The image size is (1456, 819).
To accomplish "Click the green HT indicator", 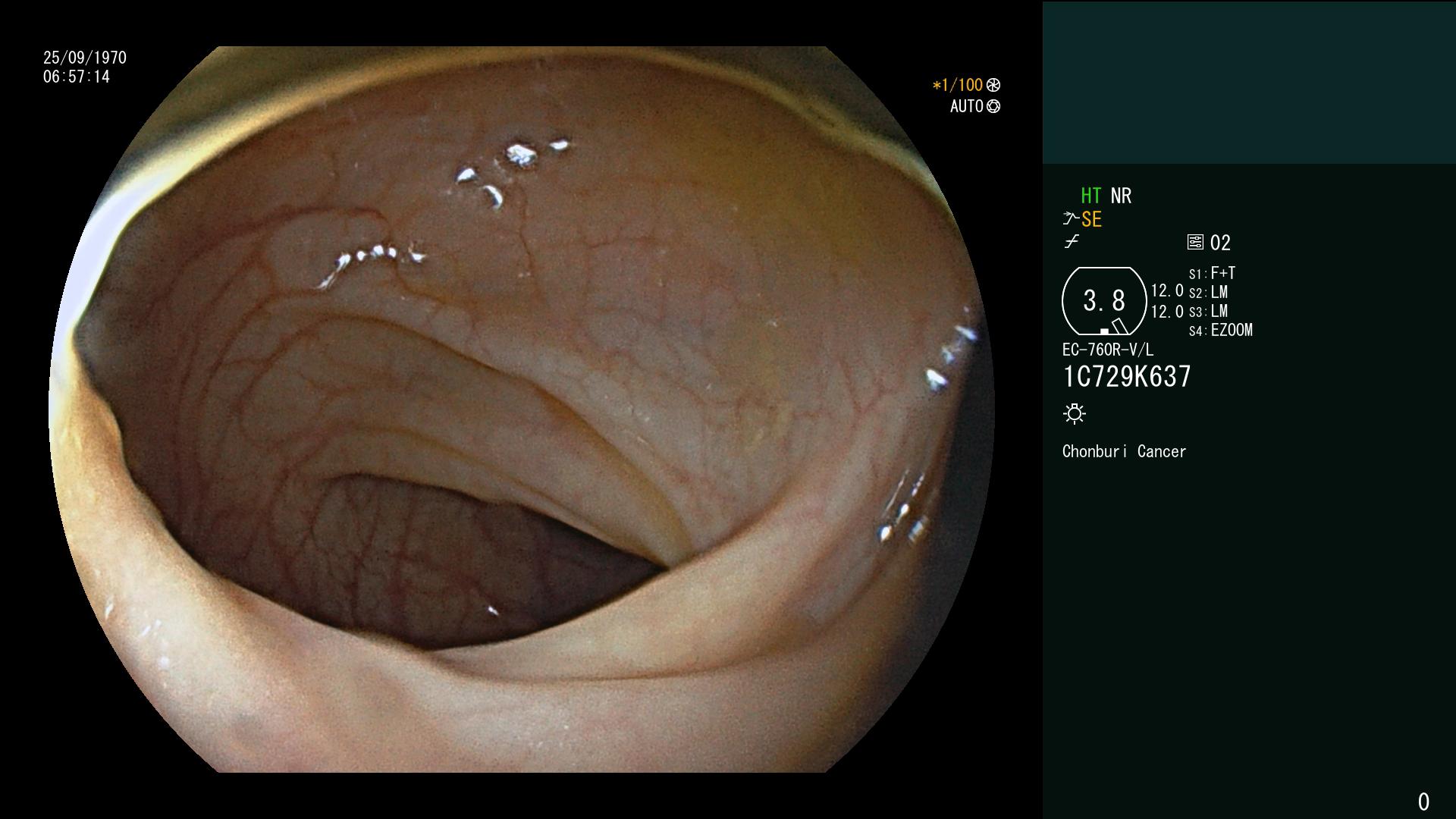I will pos(1091,196).
